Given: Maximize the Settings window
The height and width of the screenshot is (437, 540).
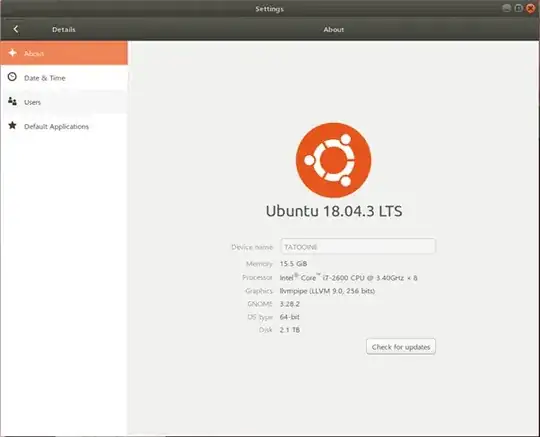Looking at the screenshot, I should tap(518, 8).
